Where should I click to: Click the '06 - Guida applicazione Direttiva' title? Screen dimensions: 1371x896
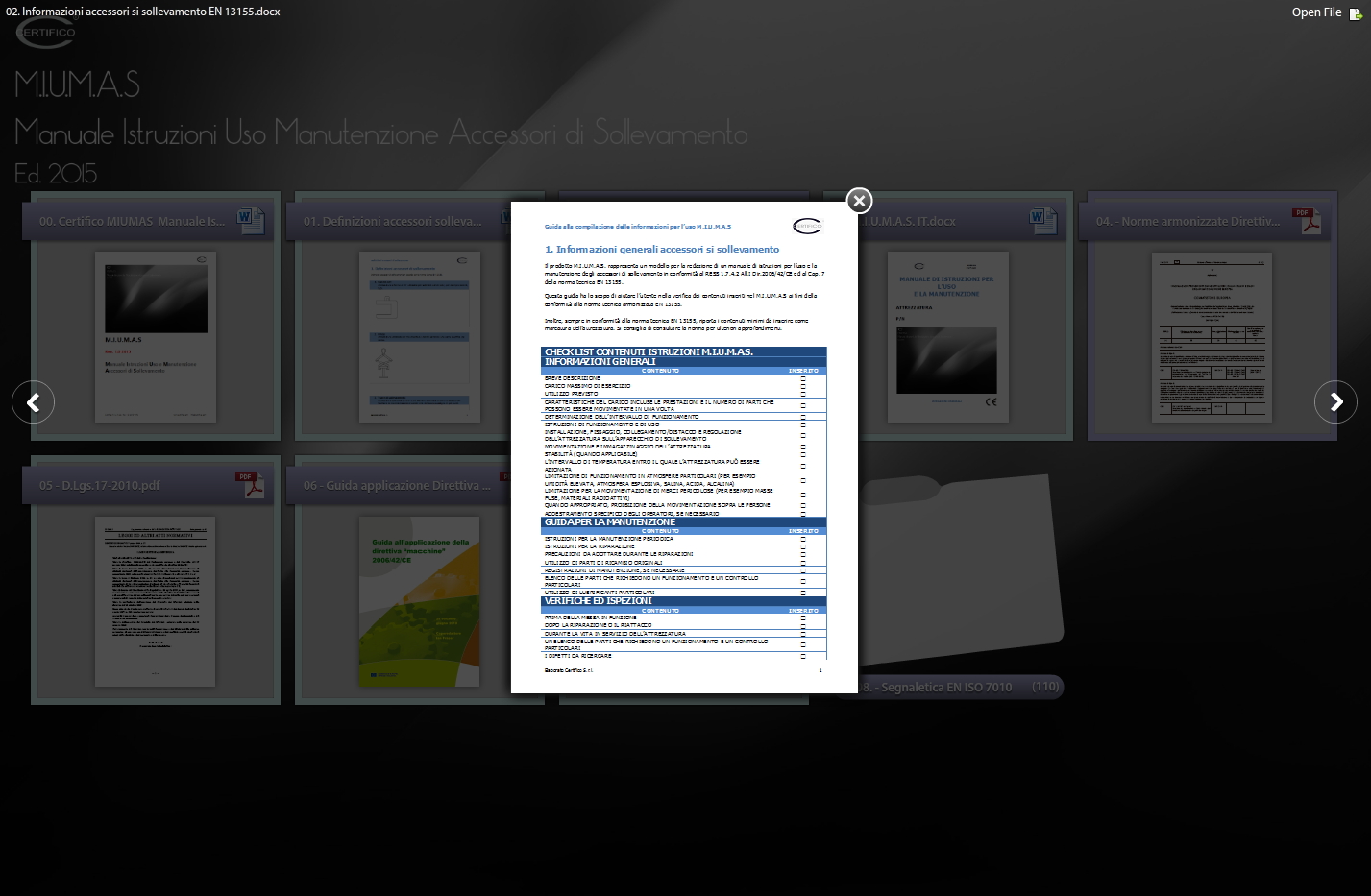pyautogui.click(x=396, y=486)
